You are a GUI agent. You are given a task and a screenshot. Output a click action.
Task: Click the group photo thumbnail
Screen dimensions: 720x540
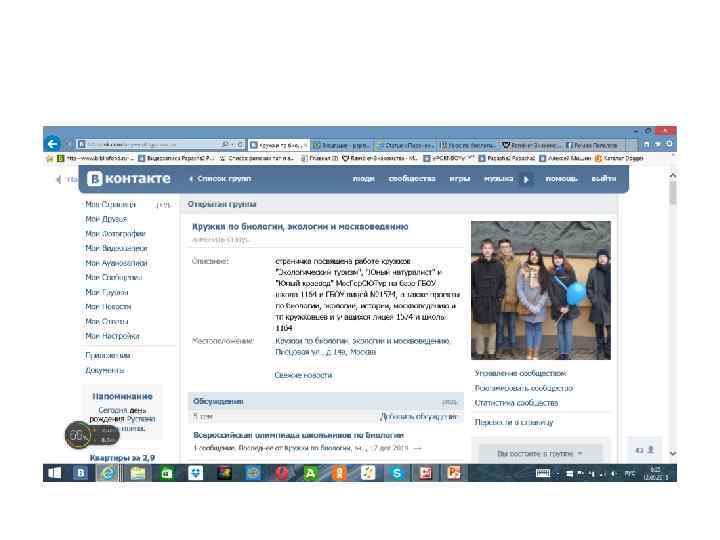(541, 290)
